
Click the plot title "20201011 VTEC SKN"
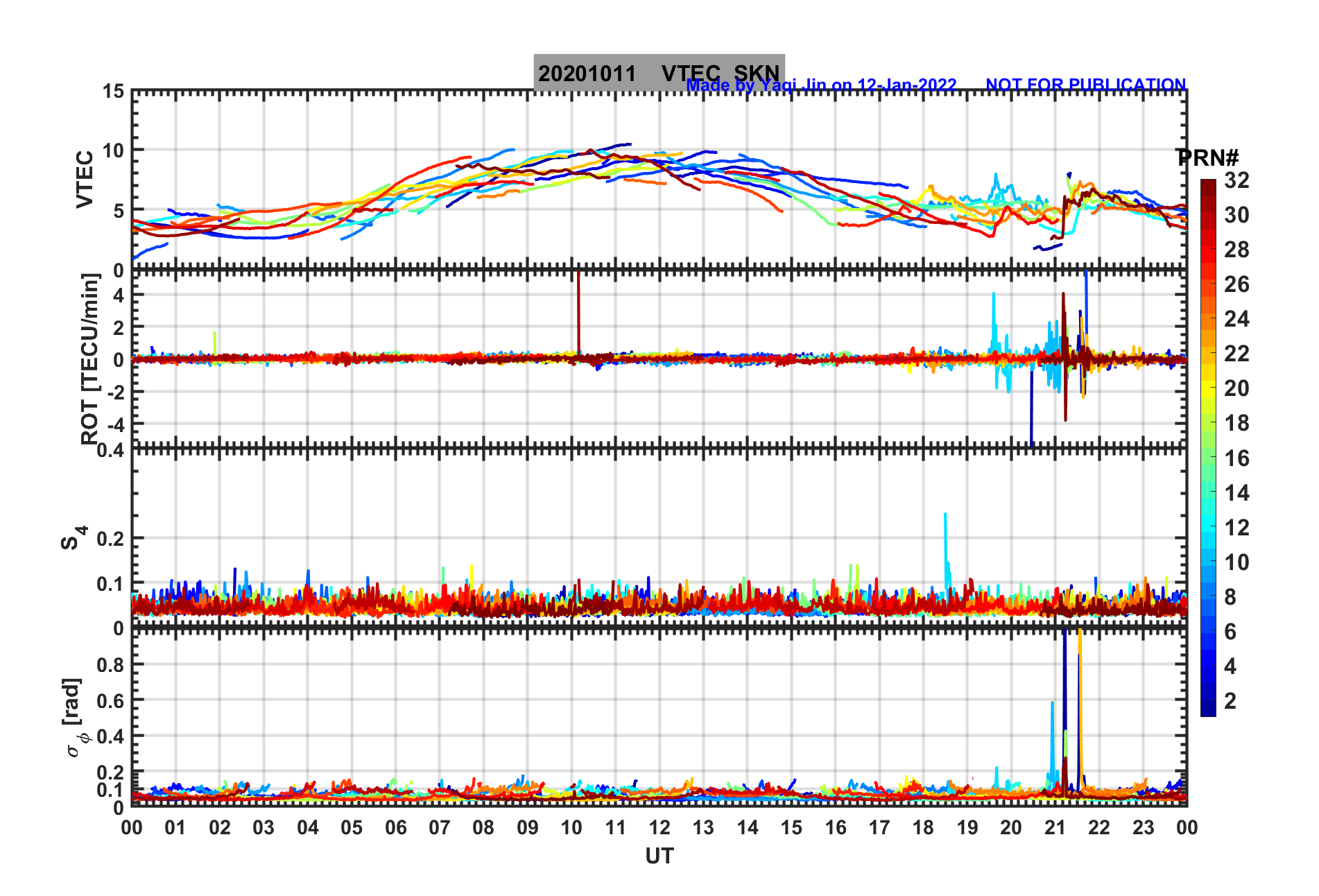pos(659,73)
